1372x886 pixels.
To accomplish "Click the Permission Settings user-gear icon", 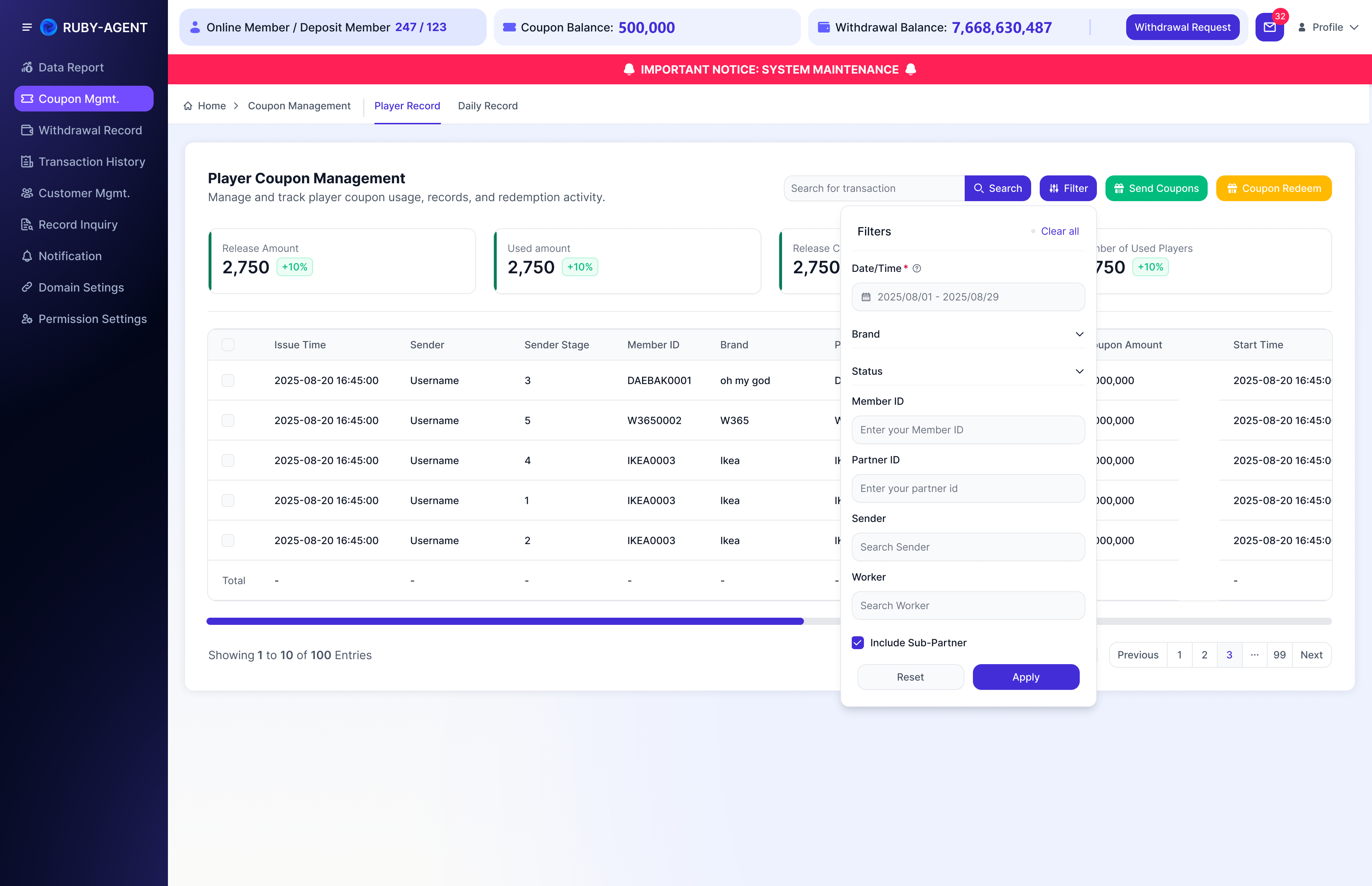I will click(27, 319).
